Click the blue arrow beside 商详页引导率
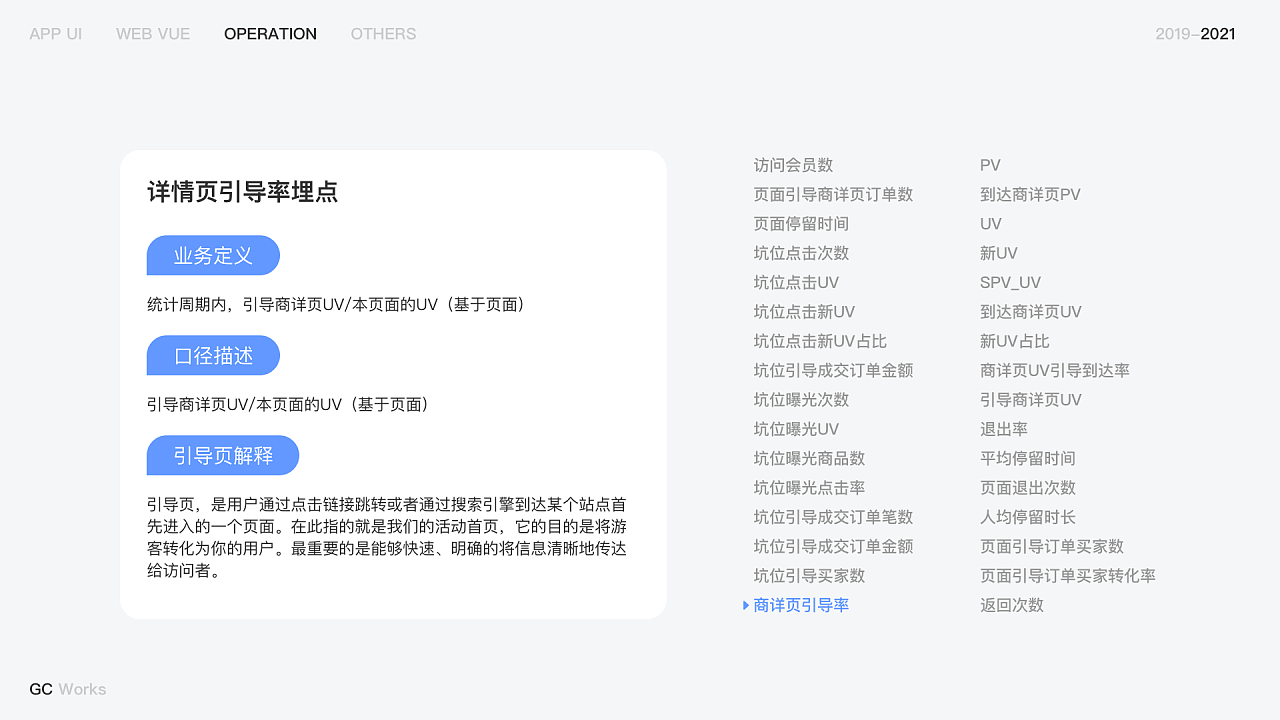Screen dimensions: 1280x720 [x=746, y=605]
